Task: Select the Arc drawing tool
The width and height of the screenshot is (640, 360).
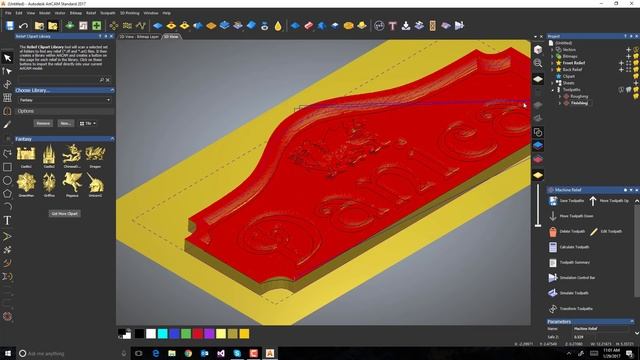Action: point(7,206)
